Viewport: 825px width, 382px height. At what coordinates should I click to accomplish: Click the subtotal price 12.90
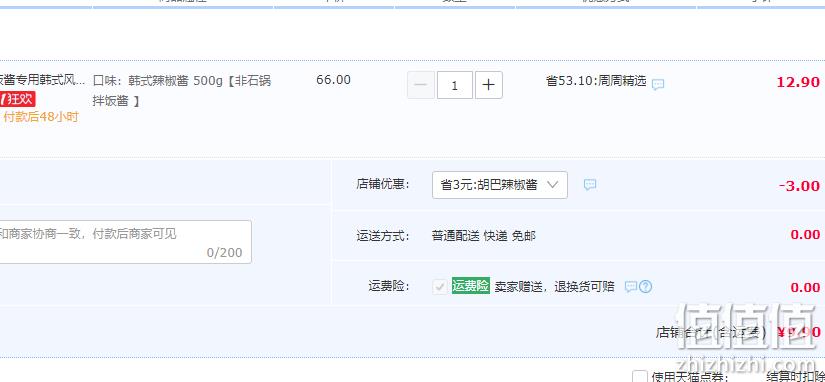[798, 82]
